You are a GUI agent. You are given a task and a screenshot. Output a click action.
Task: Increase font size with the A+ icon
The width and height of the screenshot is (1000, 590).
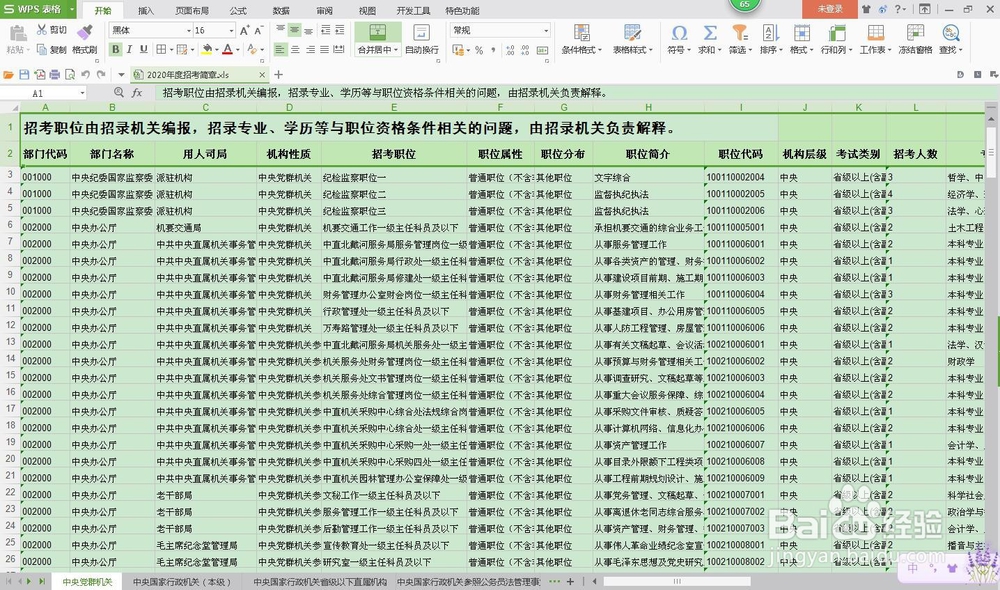point(245,30)
